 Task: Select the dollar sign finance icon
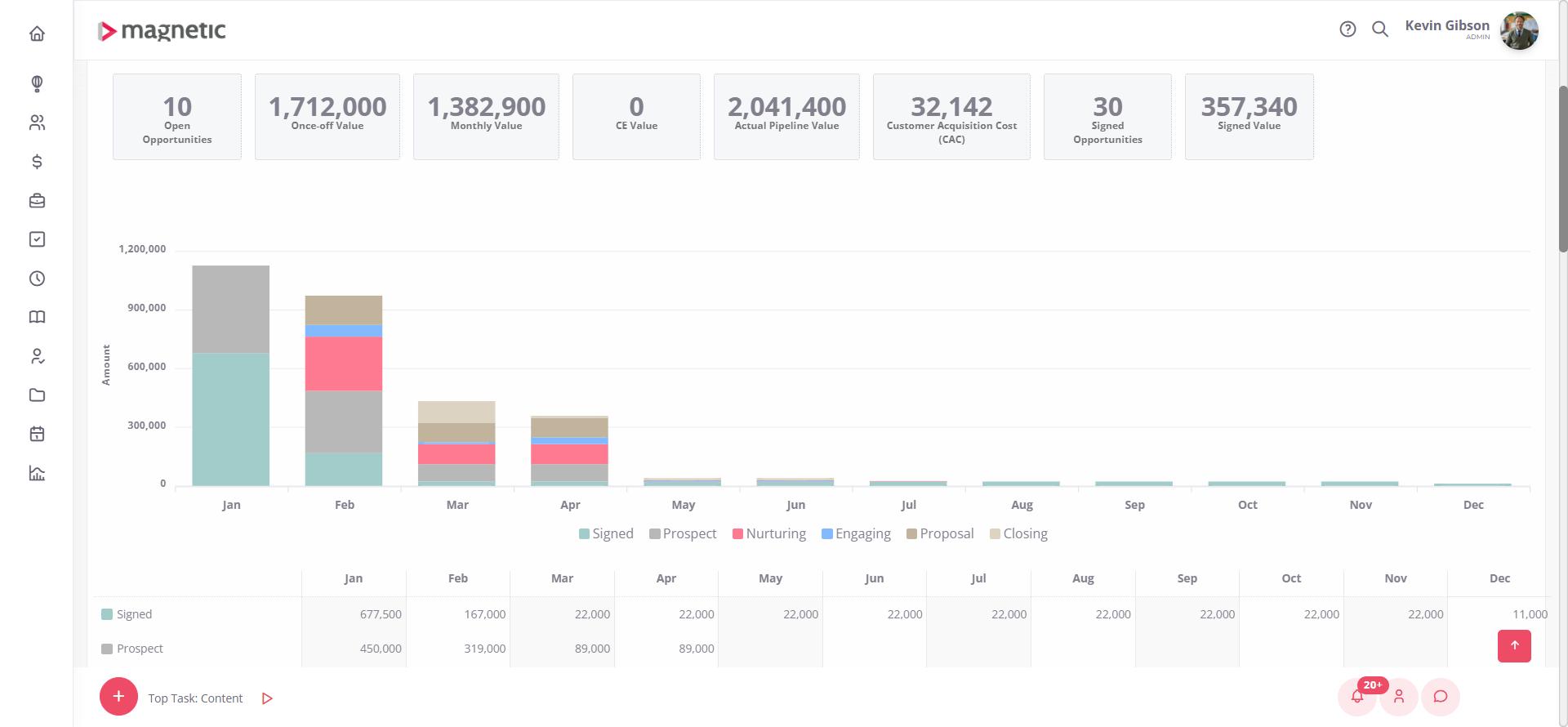click(x=37, y=162)
